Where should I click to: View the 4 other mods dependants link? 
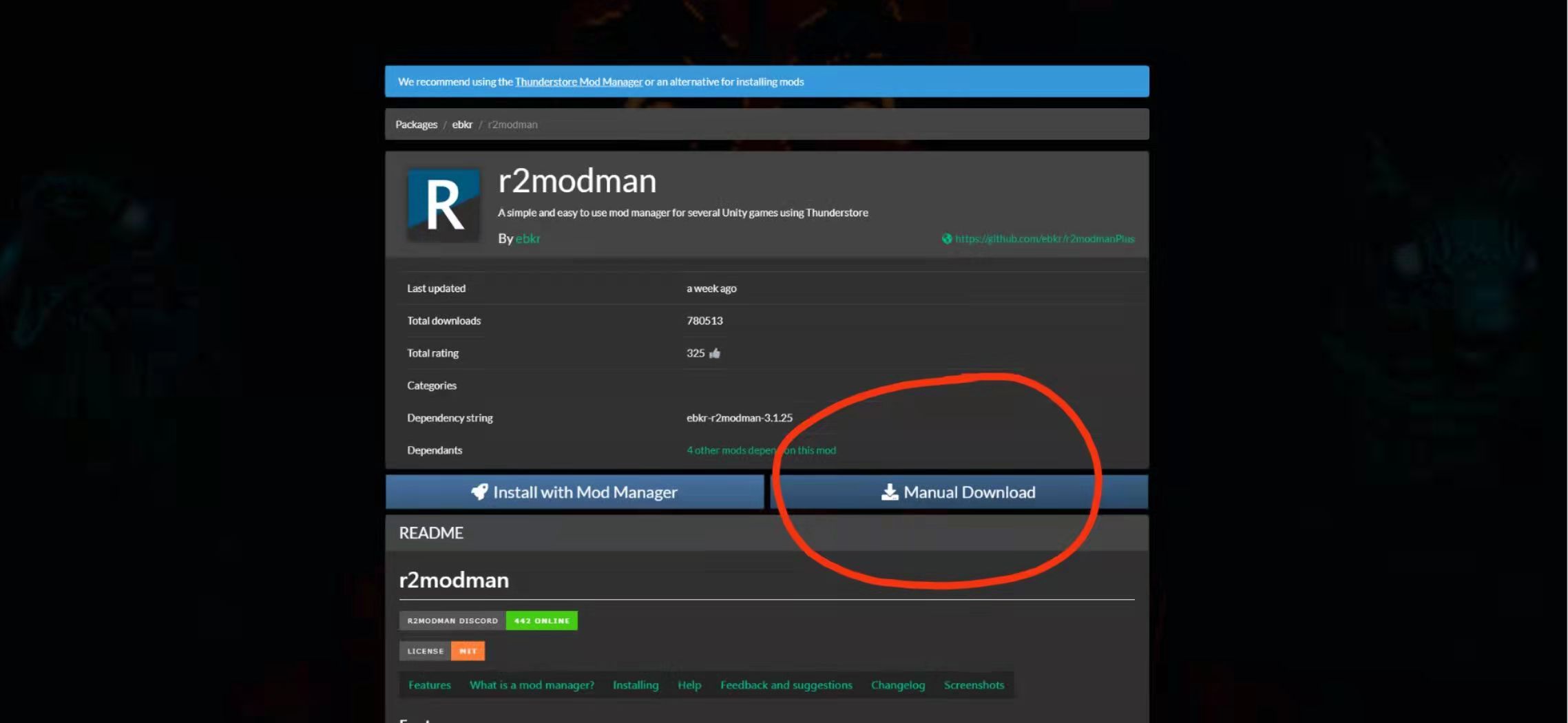761,450
